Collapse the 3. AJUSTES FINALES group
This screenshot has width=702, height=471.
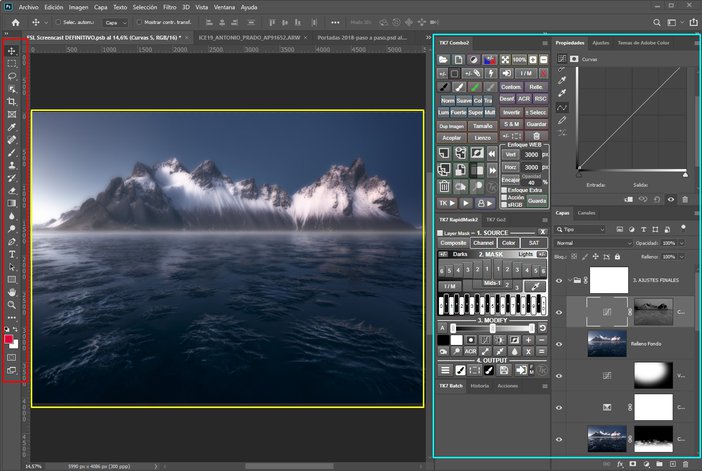pos(570,281)
